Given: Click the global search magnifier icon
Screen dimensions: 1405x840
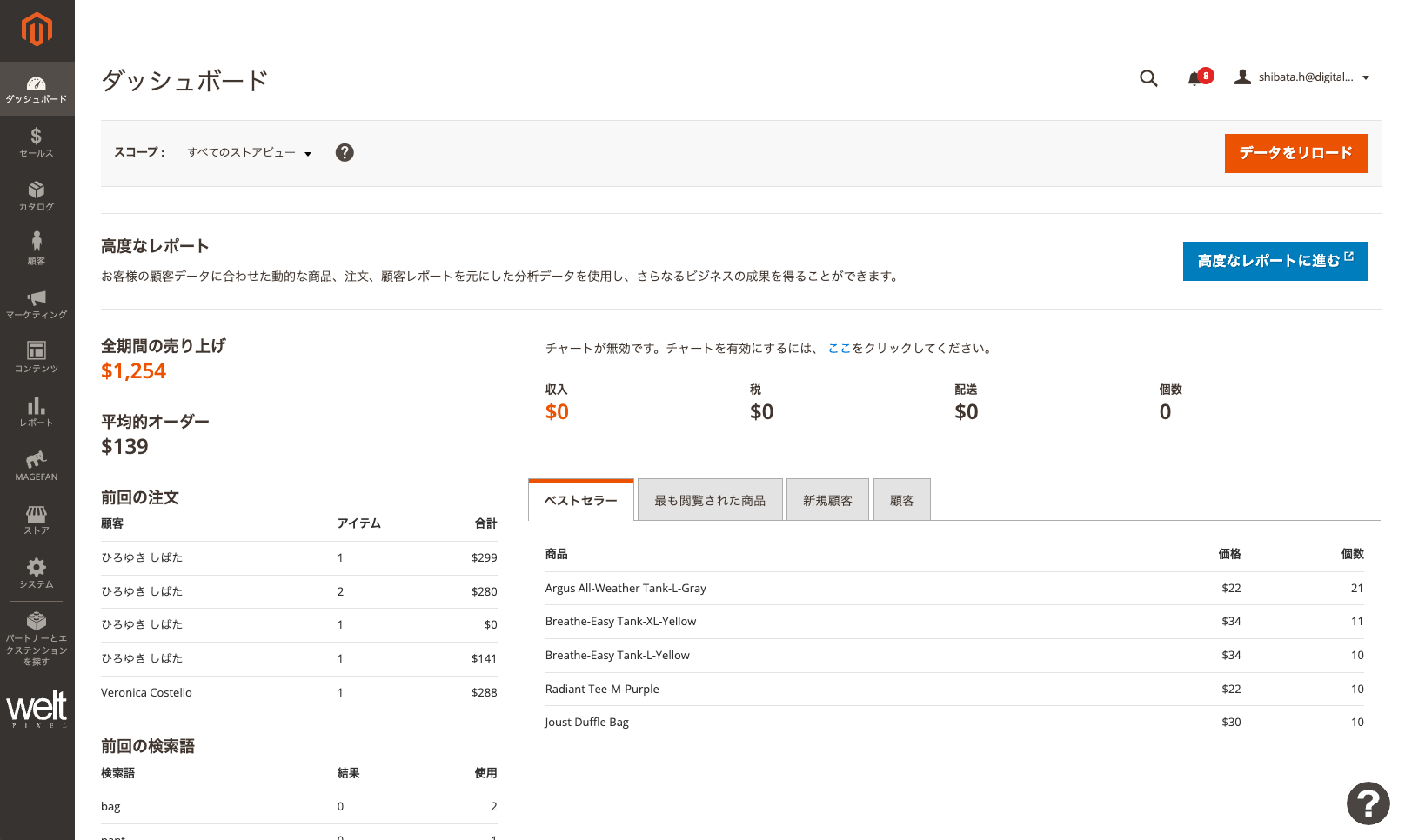Looking at the screenshot, I should pyautogui.click(x=1148, y=78).
